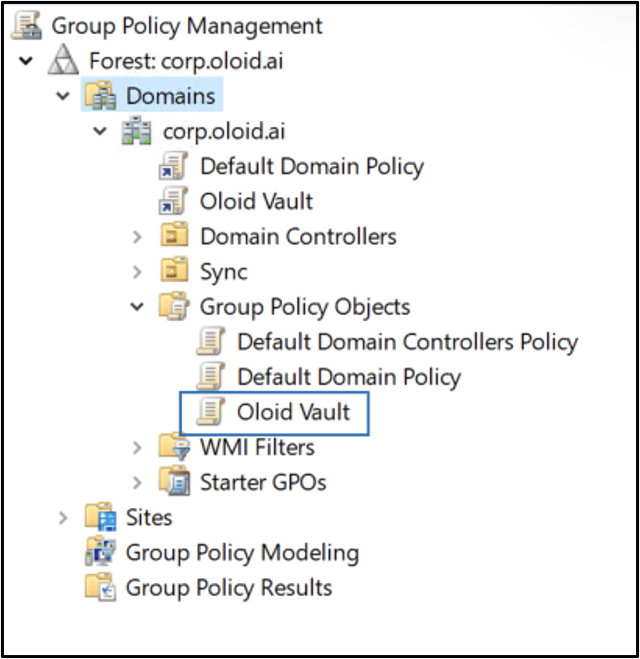Click the Group Policy Management root icon
The height and width of the screenshot is (659, 640).
click(26, 25)
